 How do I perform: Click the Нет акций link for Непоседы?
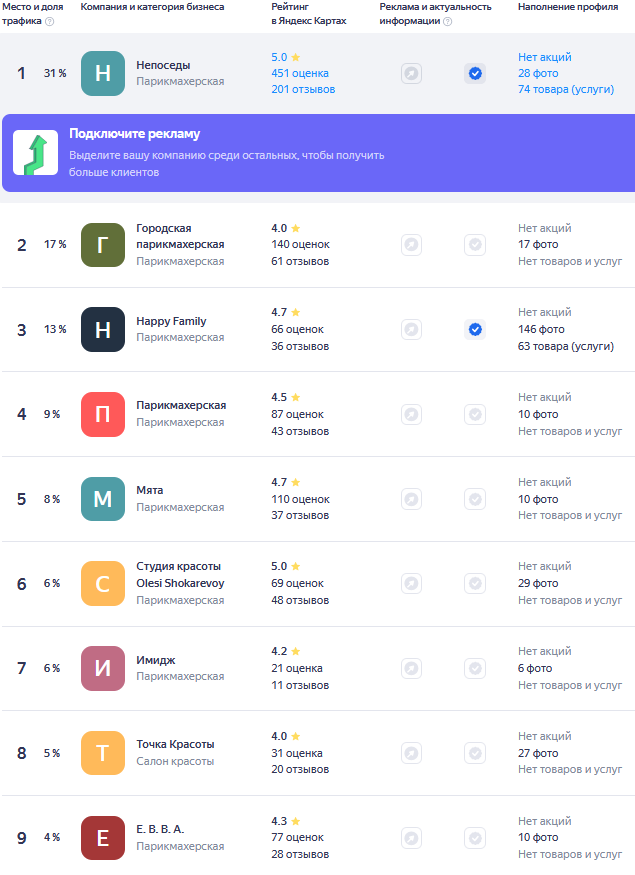pos(545,57)
